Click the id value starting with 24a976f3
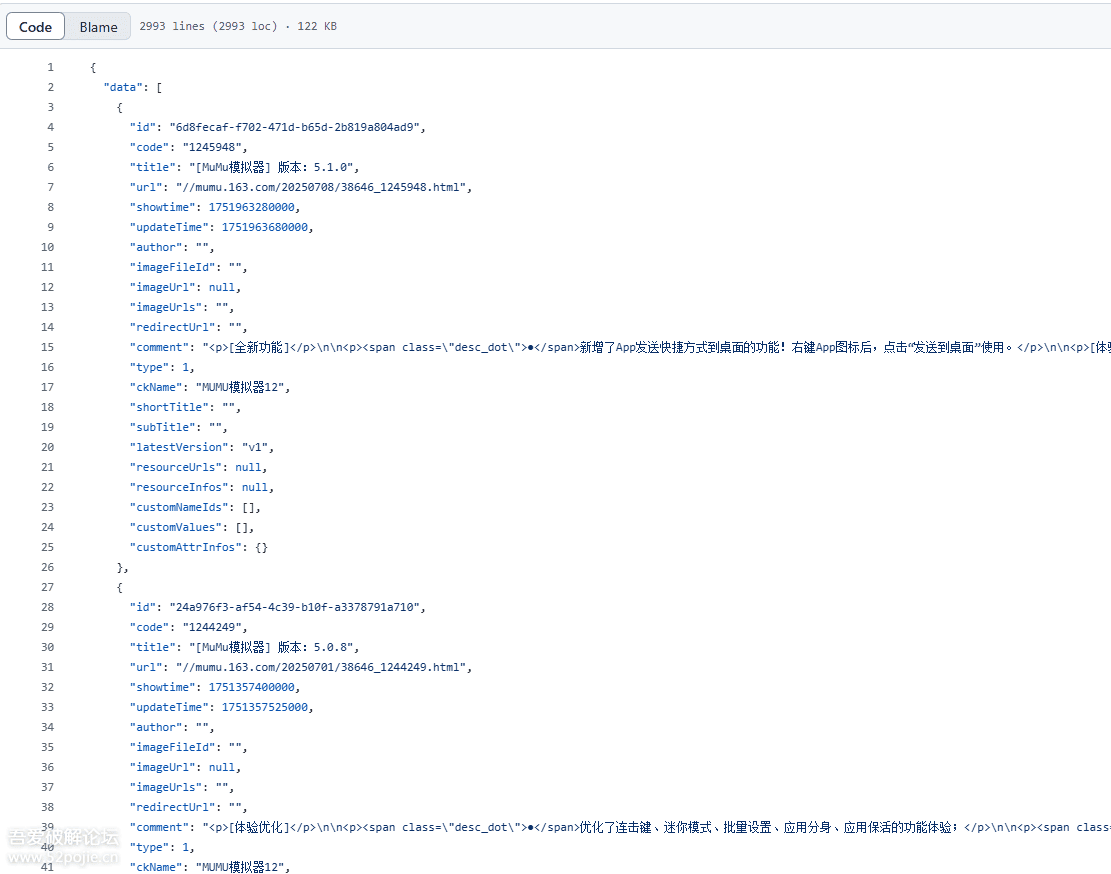Viewport: 1111px width, 874px height. (x=297, y=607)
